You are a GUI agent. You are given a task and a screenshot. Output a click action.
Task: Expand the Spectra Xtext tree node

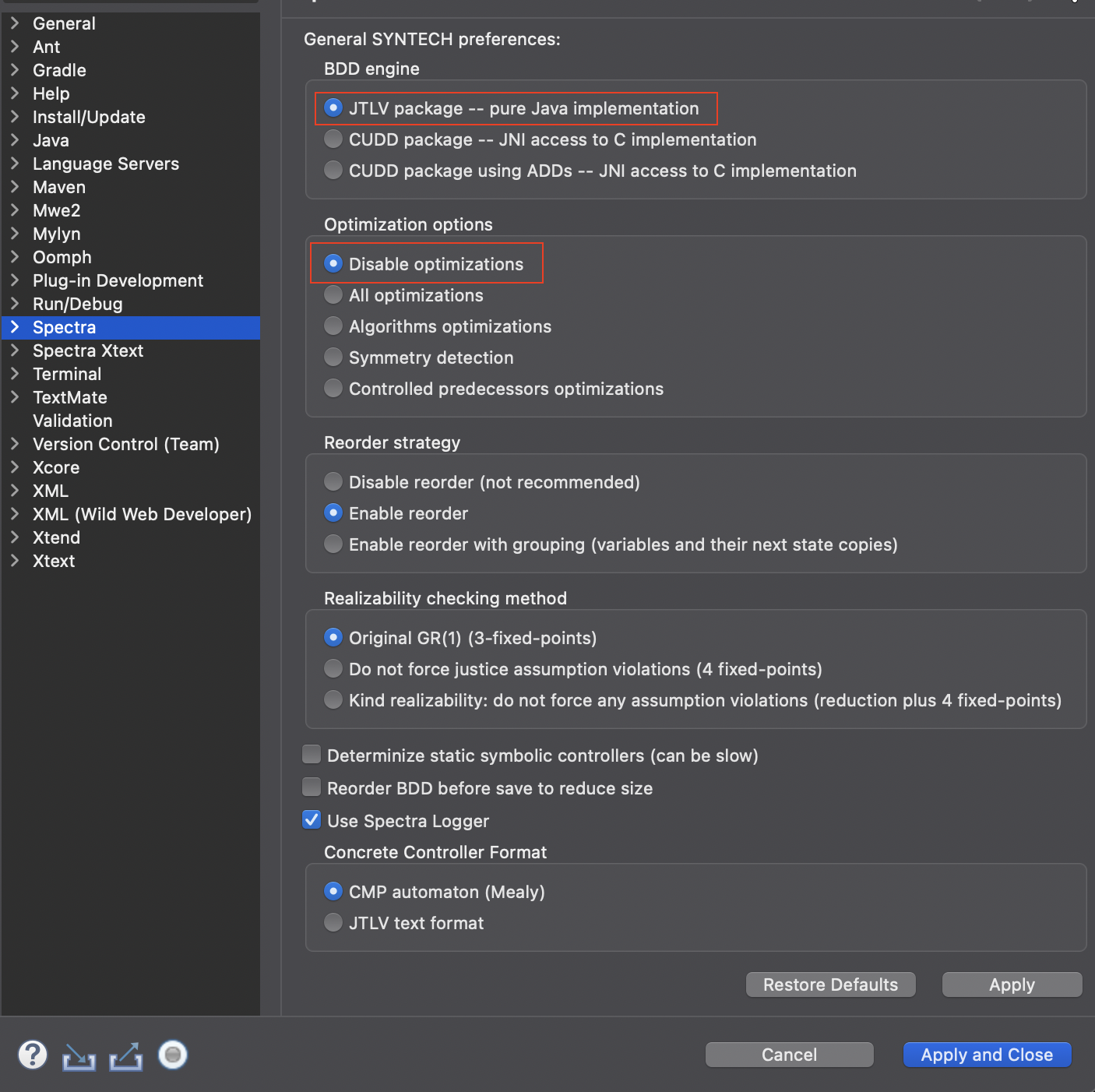[x=15, y=350]
